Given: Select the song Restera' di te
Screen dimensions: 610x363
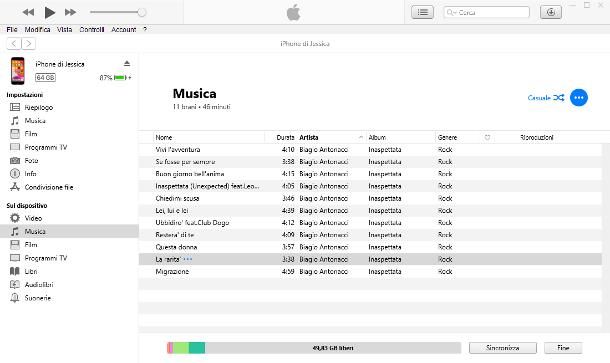Looking at the screenshot, I should coord(370,235).
